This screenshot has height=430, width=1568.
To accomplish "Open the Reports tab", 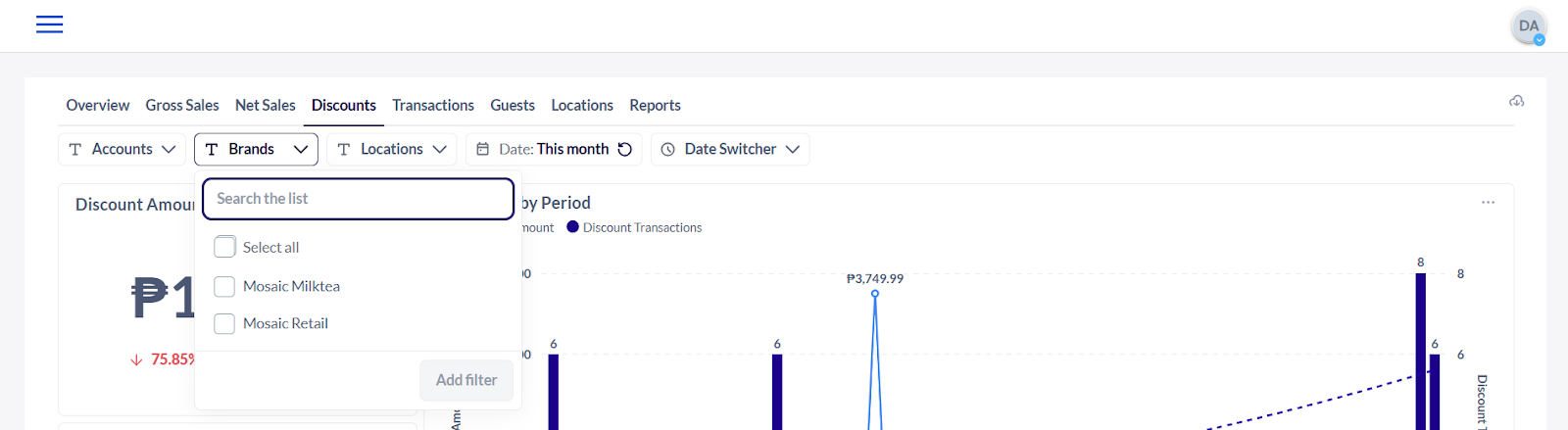I will (655, 105).
